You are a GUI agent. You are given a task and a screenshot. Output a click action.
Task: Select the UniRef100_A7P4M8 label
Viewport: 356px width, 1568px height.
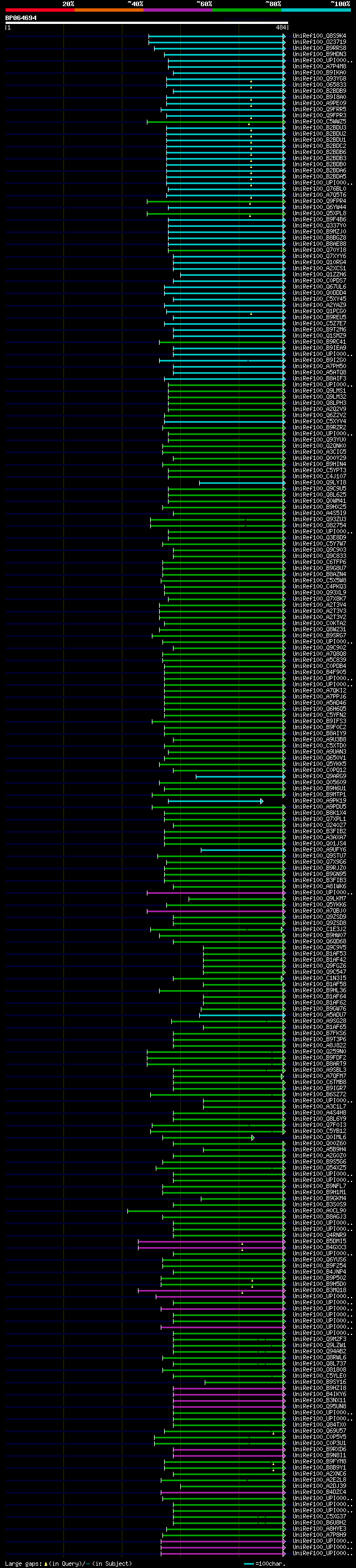[x=319, y=66]
